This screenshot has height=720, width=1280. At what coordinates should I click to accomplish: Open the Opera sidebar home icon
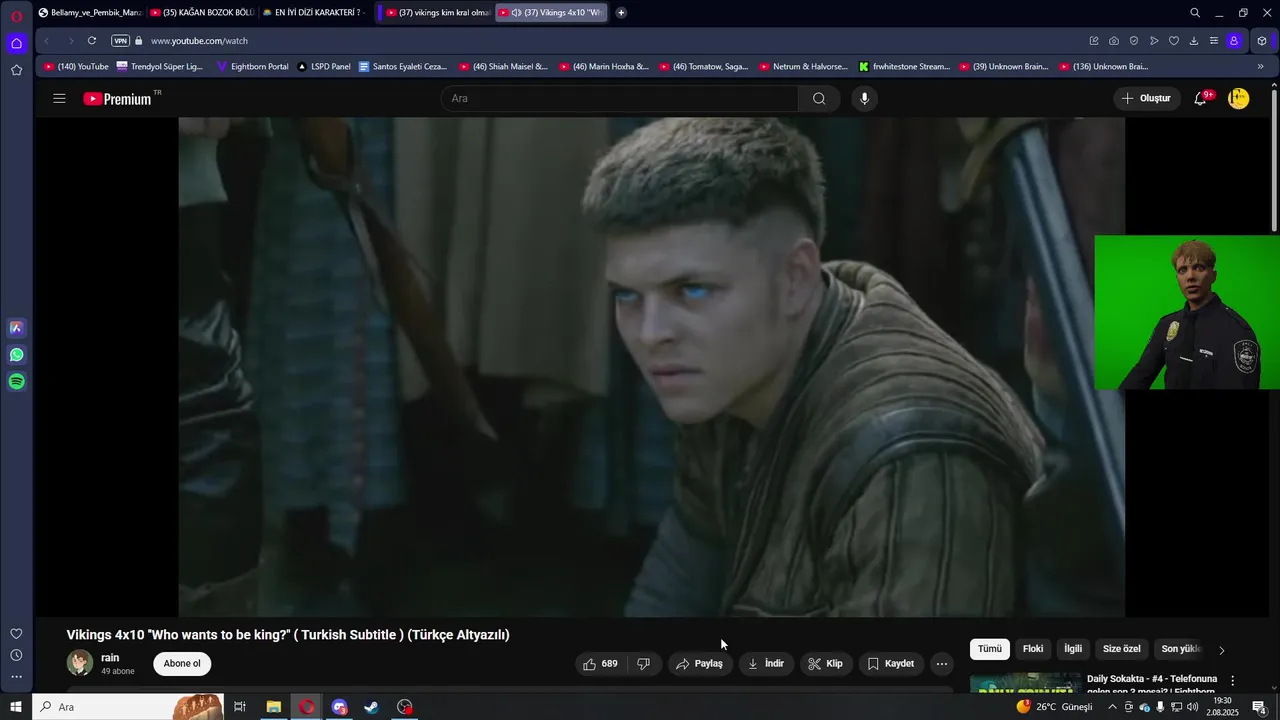tap(16, 43)
